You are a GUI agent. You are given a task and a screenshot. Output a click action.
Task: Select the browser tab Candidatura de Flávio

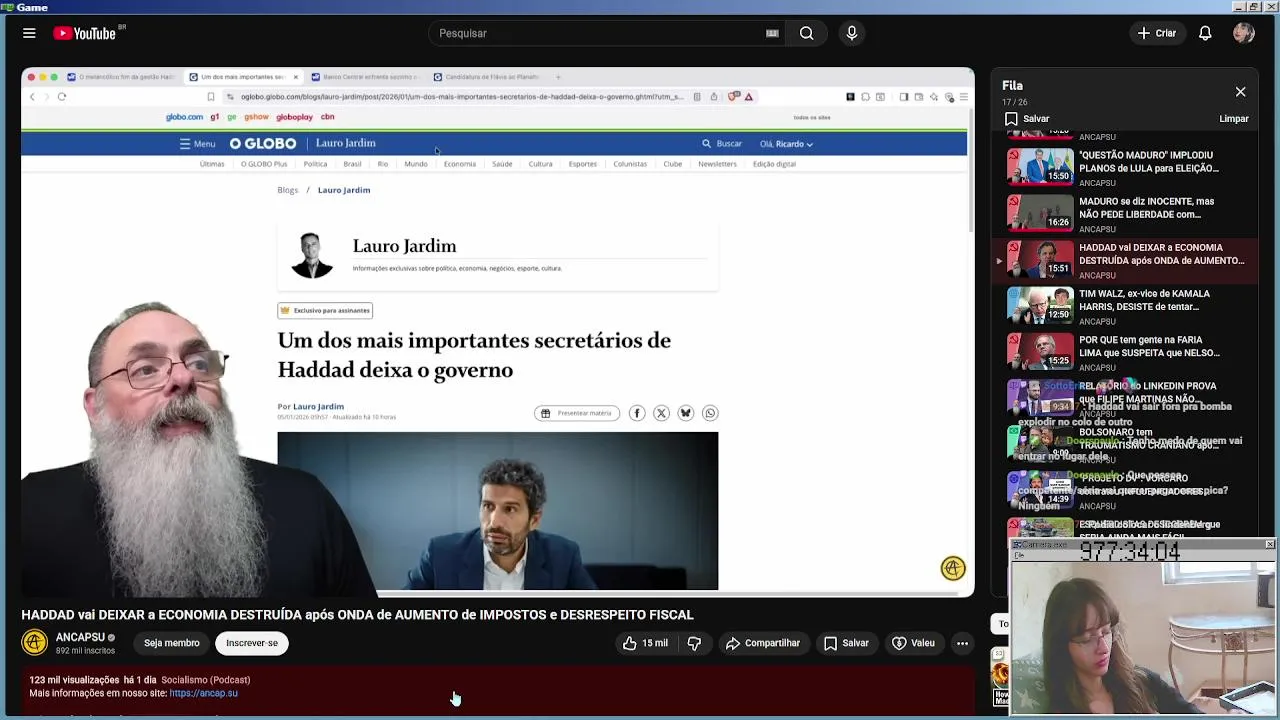486,77
